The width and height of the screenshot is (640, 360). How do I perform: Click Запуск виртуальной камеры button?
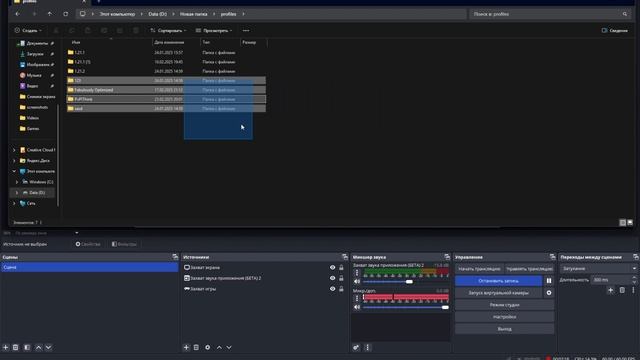[498, 293]
